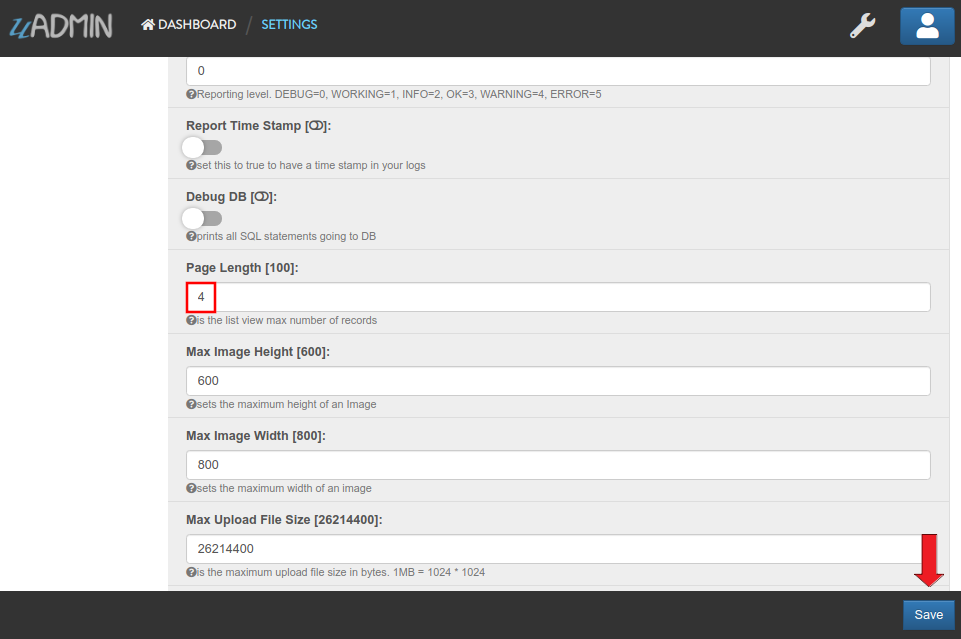Go to Dashboard via home icon

pyautogui.click(x=148, y=25)
